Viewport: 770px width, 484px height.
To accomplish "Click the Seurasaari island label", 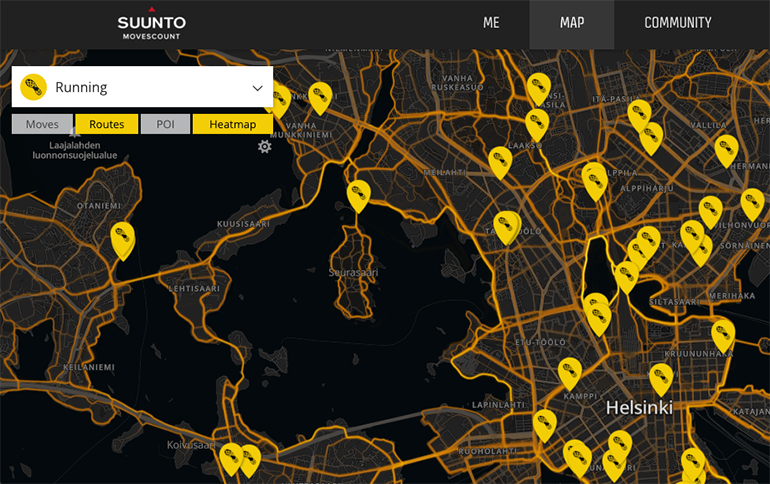I will [353, 272].
